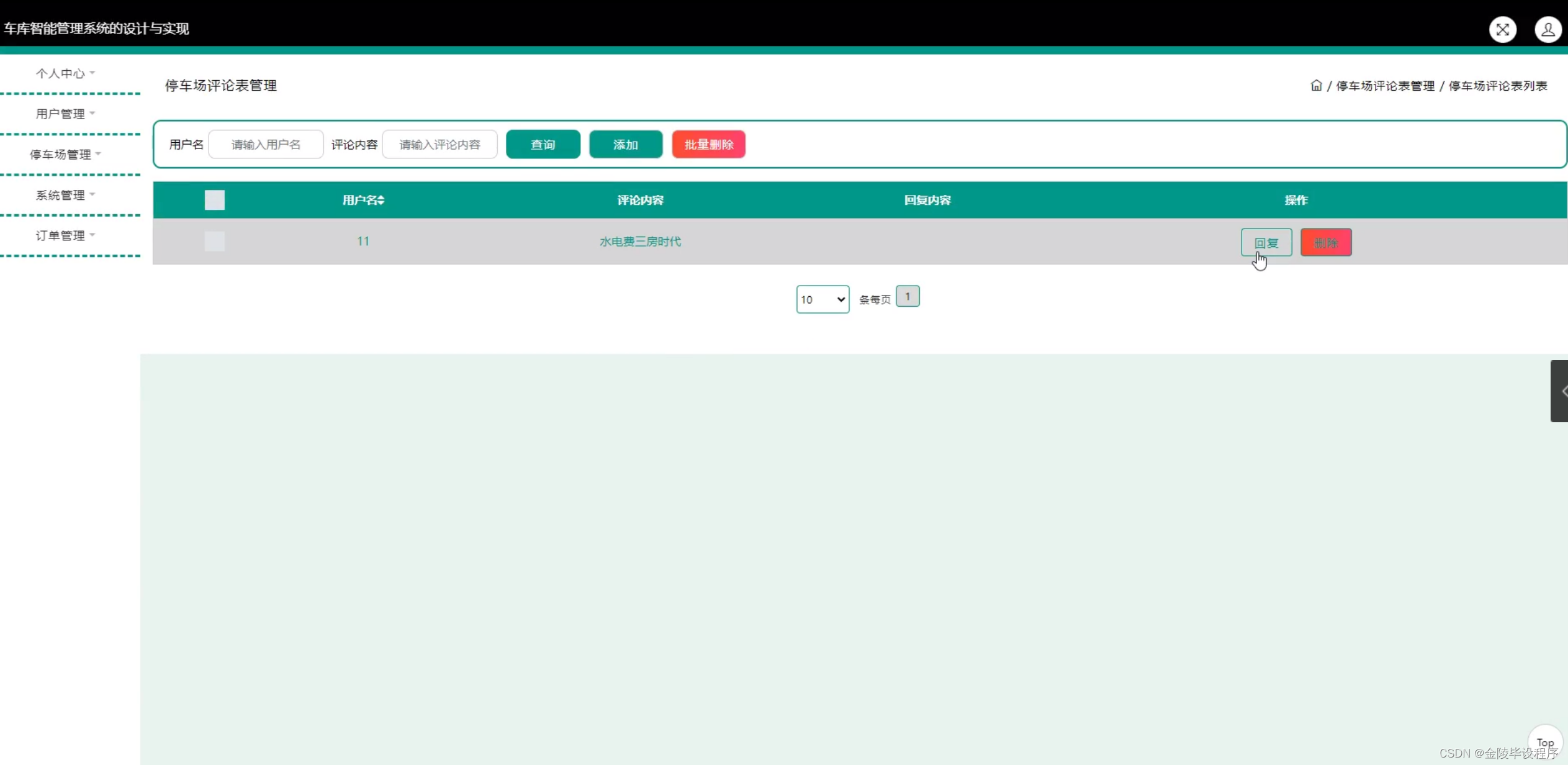
Task: Check the row checkbox for user 11
Action: 214,242
